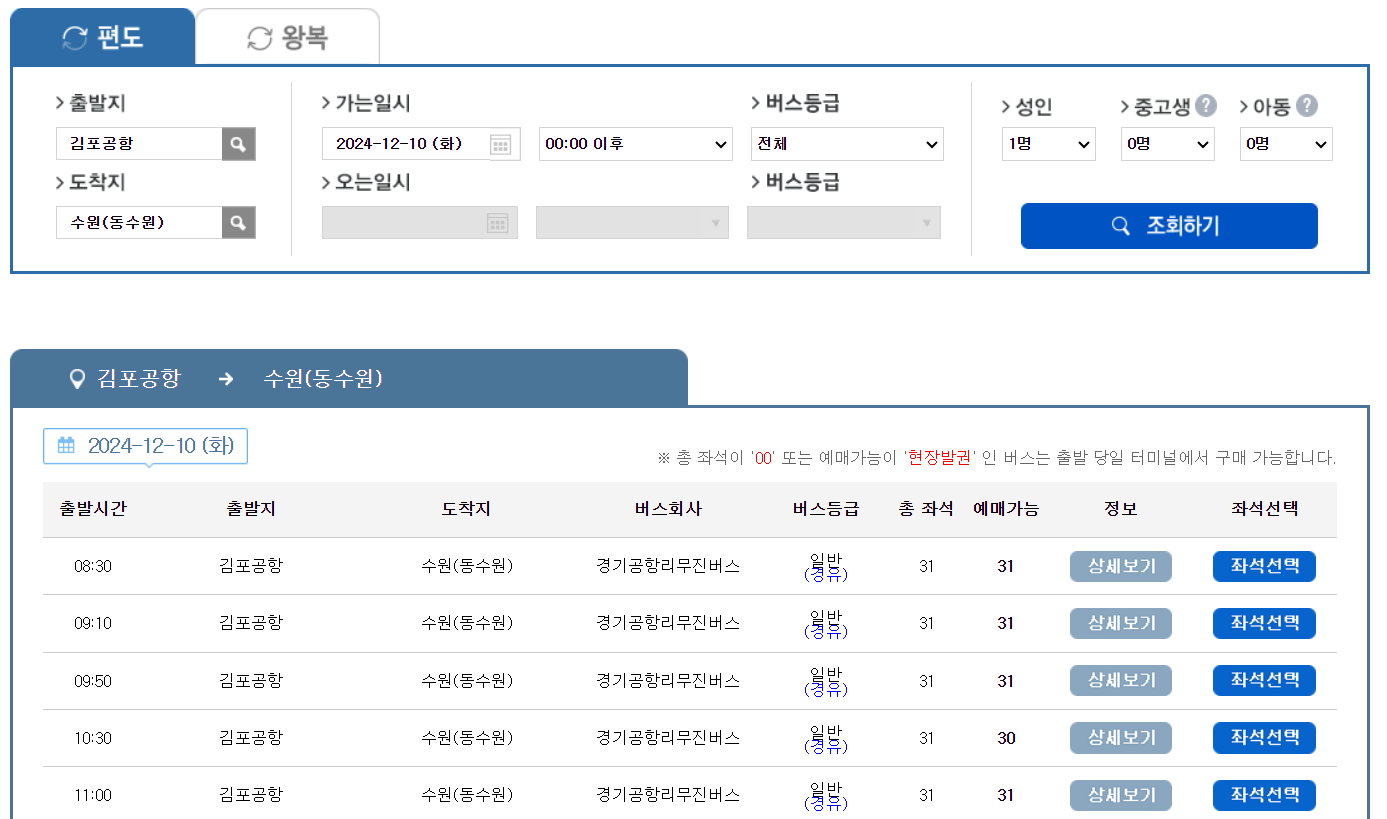Click 좌석선택 for the 09:10 bus
The image size is (1387, 819).
1264,623
